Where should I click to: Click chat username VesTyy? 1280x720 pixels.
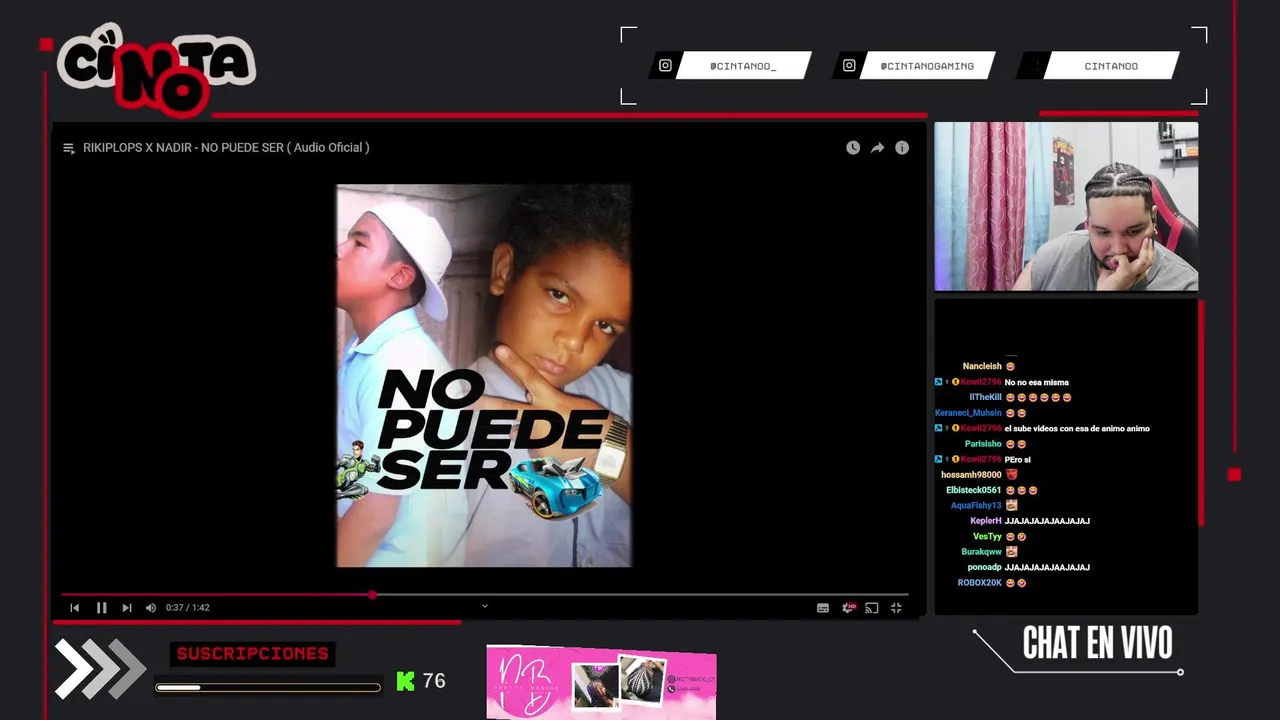coord(987,537)
